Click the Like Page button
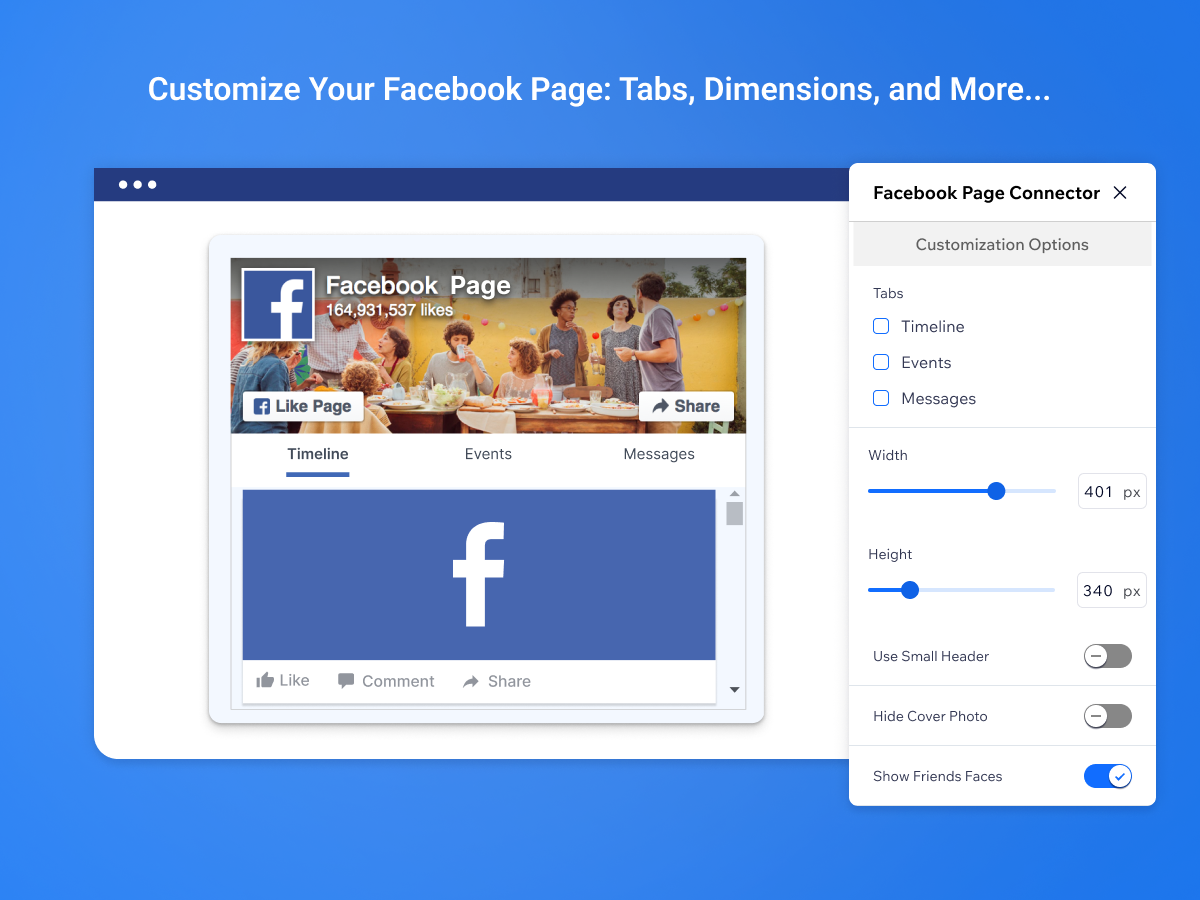The image size is (1200, 900). (x=303, y=406)
